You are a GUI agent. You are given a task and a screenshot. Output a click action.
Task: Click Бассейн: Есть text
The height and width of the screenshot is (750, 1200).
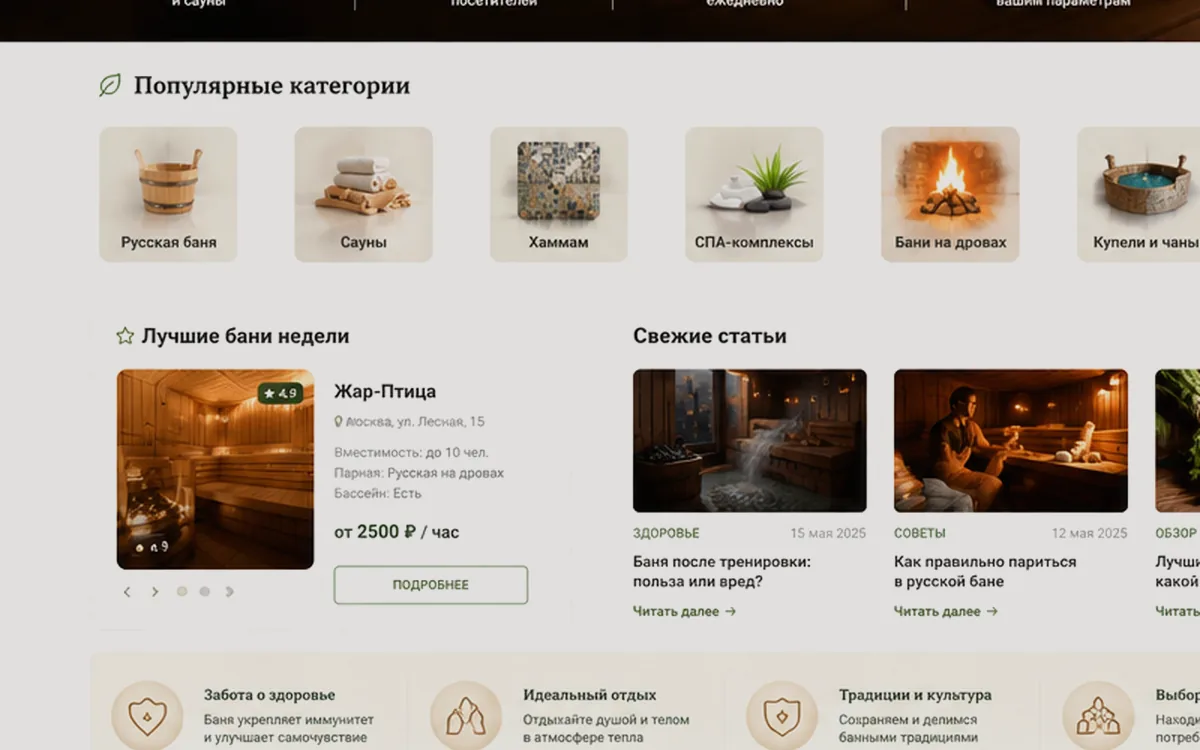[378, 493]
